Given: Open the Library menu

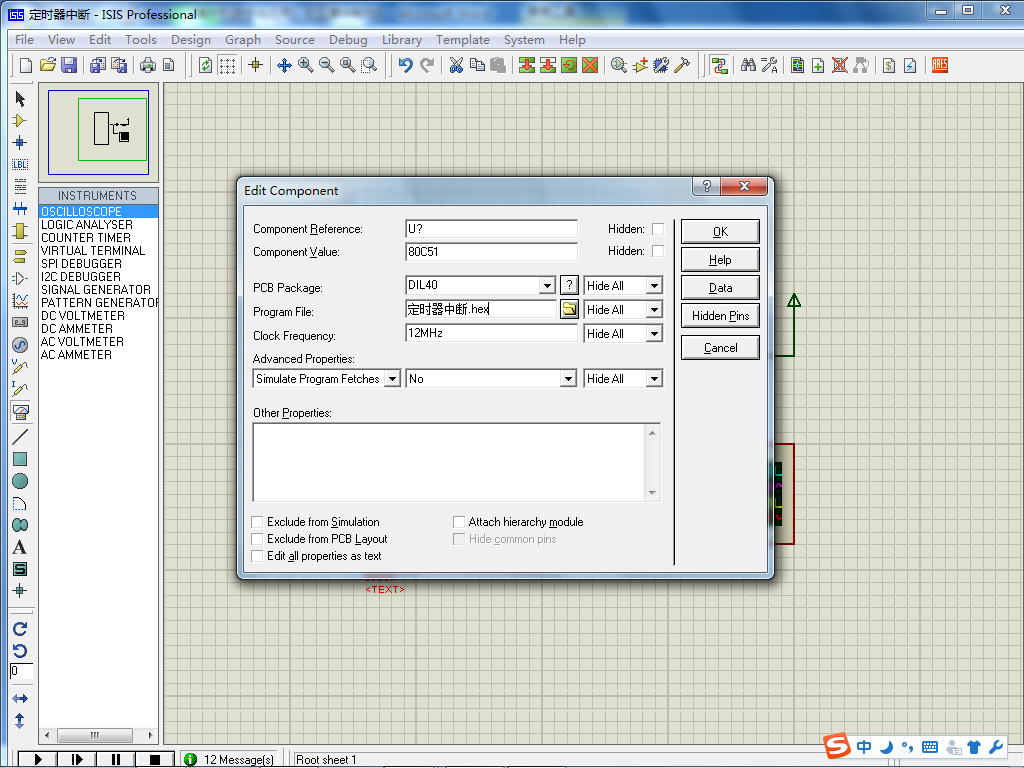Looking at the screenshot, I should pos(401,40).
